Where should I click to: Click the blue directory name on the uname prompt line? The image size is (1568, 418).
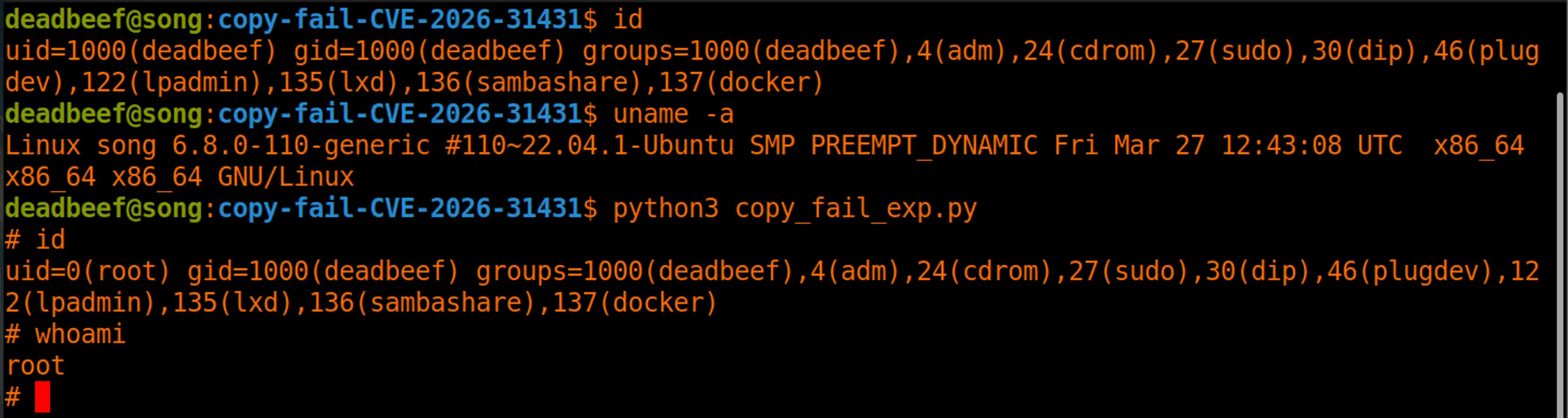coord(400,115)
